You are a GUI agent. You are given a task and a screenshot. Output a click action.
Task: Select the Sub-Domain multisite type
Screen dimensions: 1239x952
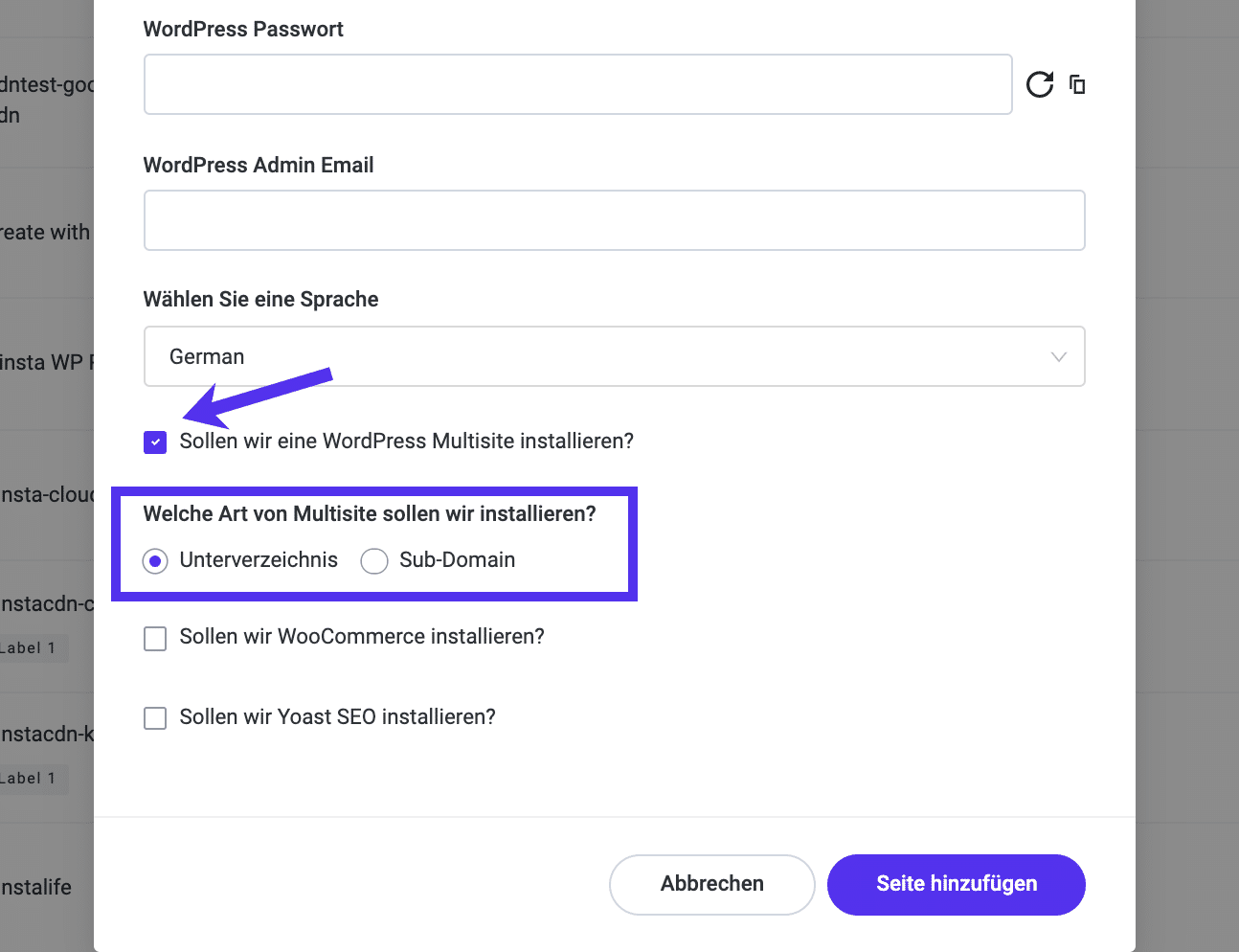coord(373,560)
